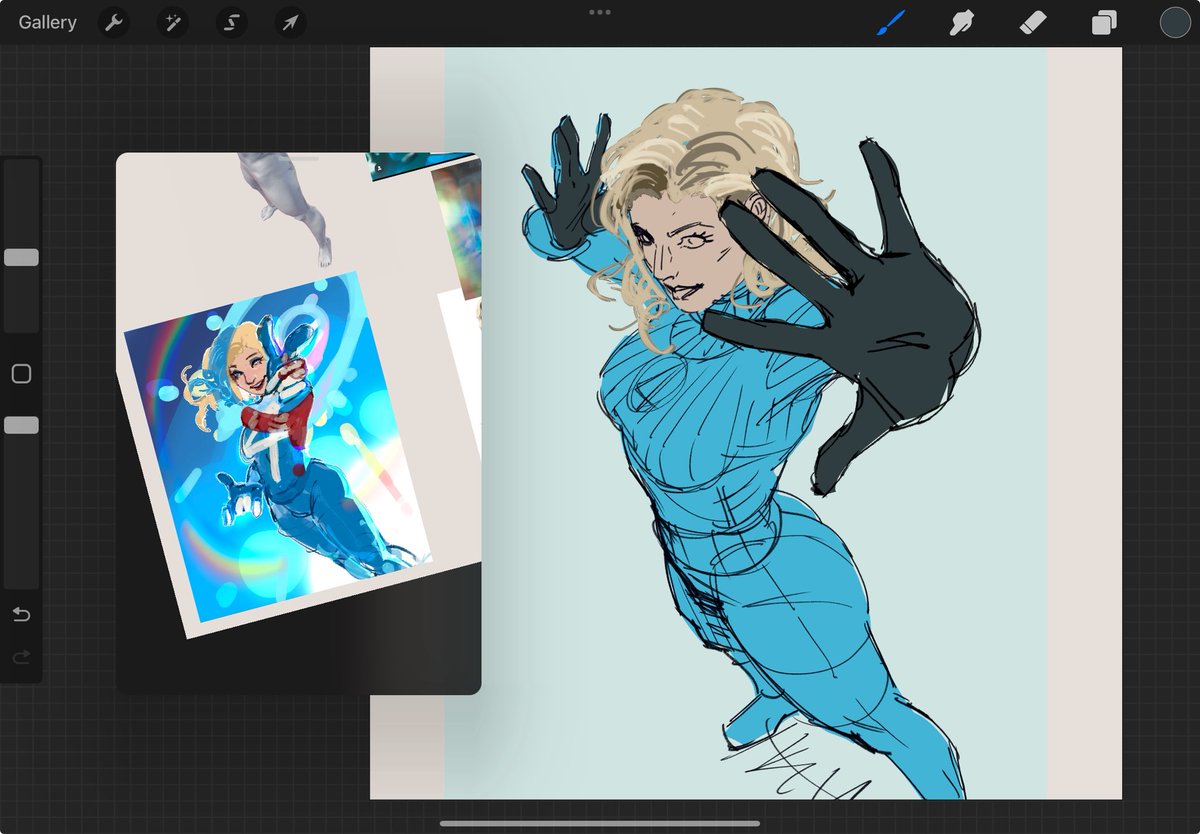Viewport: 1200px width, 834px height.
Task: Tap the modify square button between sliders
Action: 21,372
